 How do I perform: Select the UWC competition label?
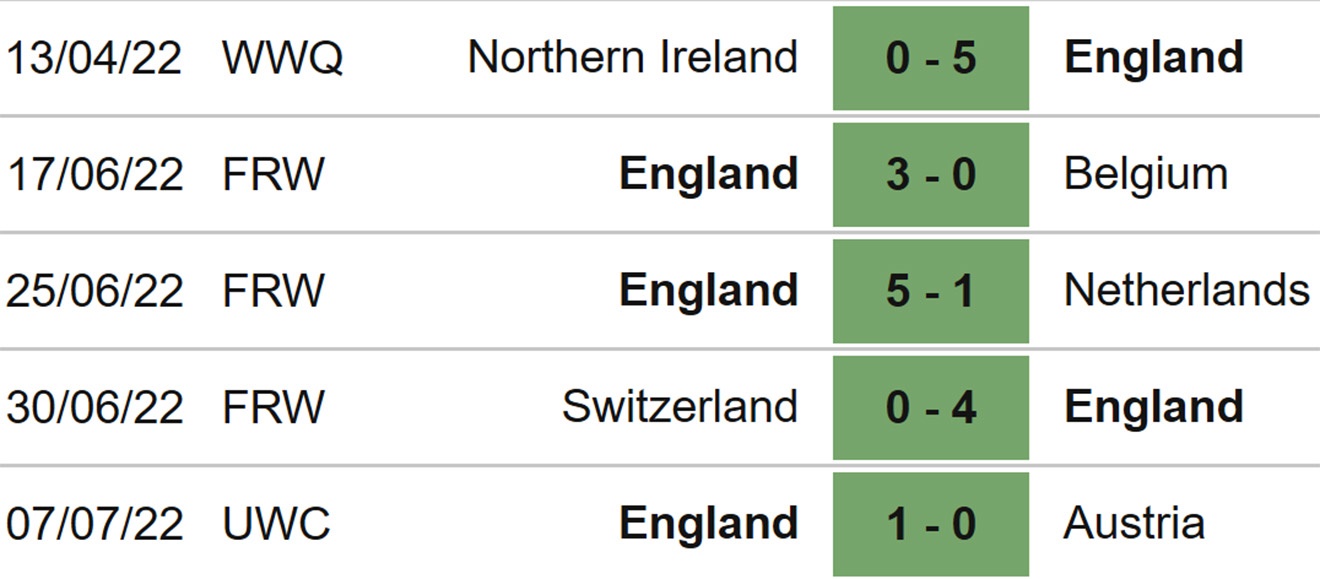coord(276,524)
